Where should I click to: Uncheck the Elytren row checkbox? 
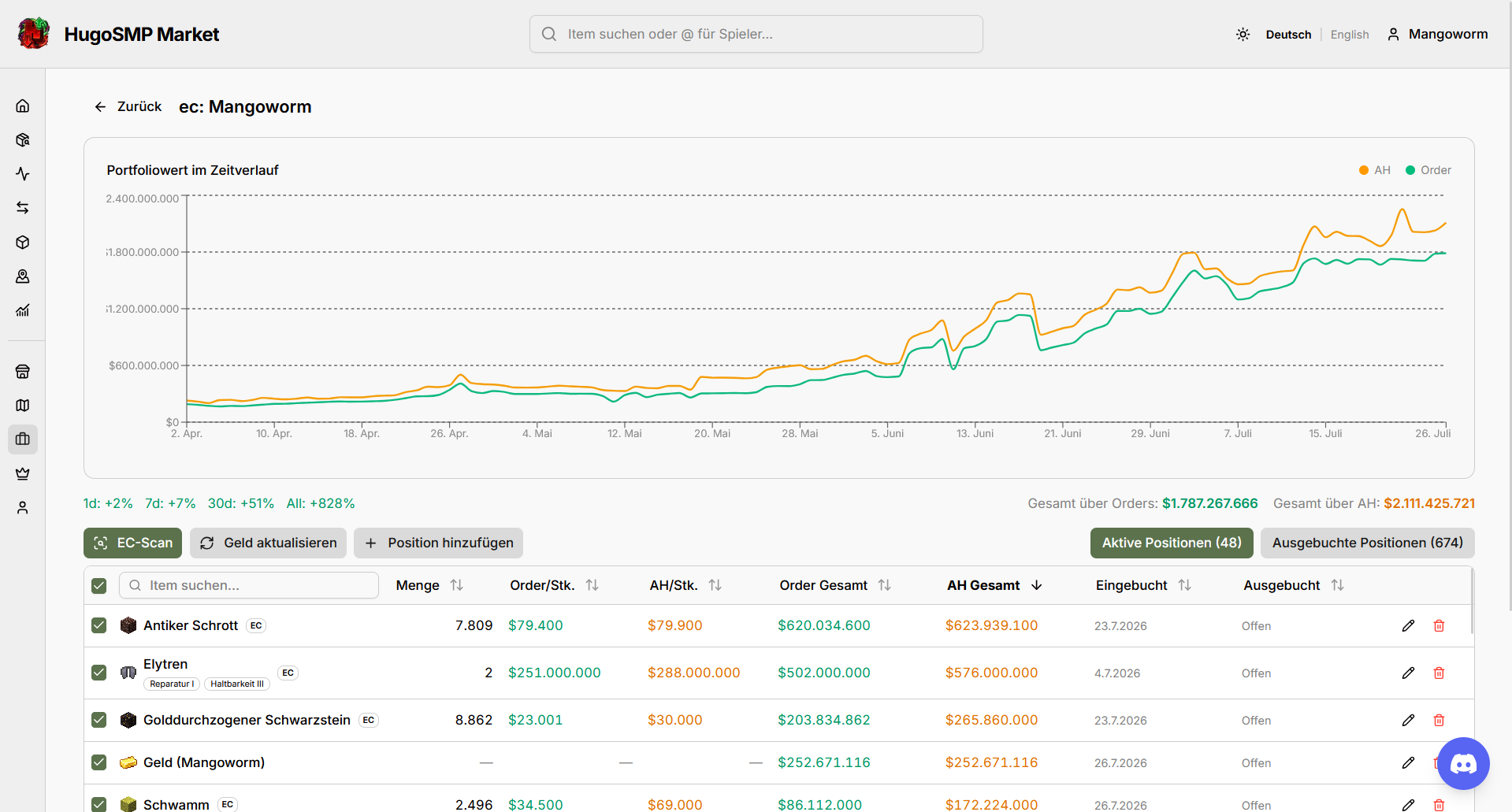(98, 673)
